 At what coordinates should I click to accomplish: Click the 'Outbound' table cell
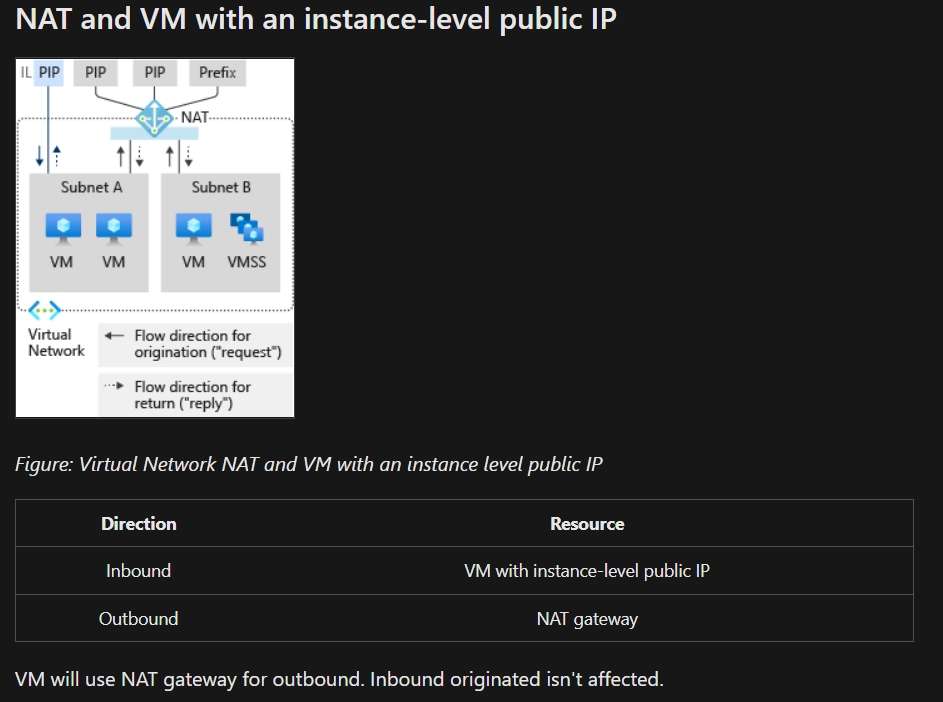pyautogui.click(x=138, y=618)
